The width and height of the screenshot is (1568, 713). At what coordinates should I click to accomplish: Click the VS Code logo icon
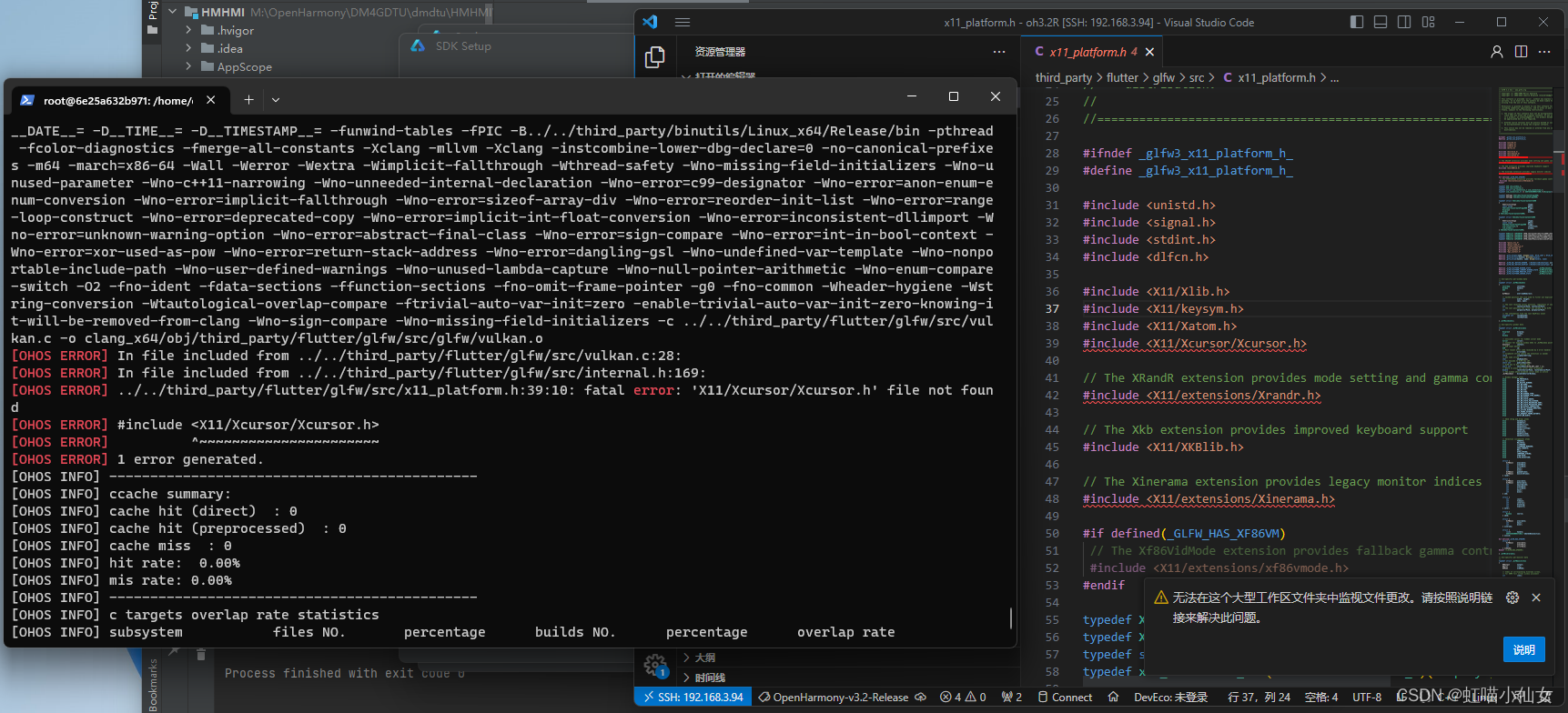coord(650,22)
